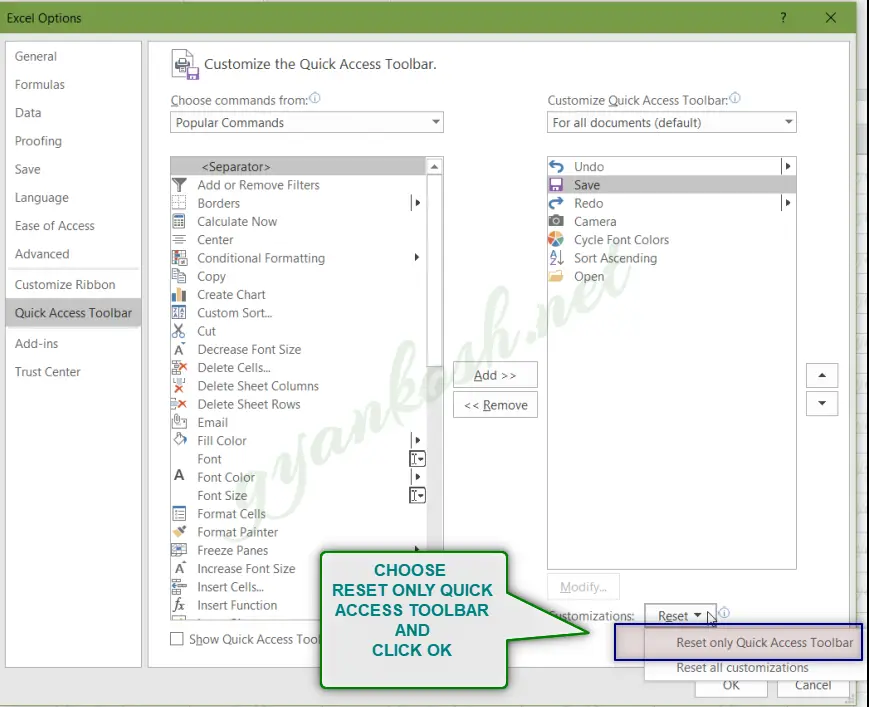Image resolution: width=869 pixels, height=707 pixels.
Task: Open the Reset dropdown button
Action: click(x=680, y=616)
